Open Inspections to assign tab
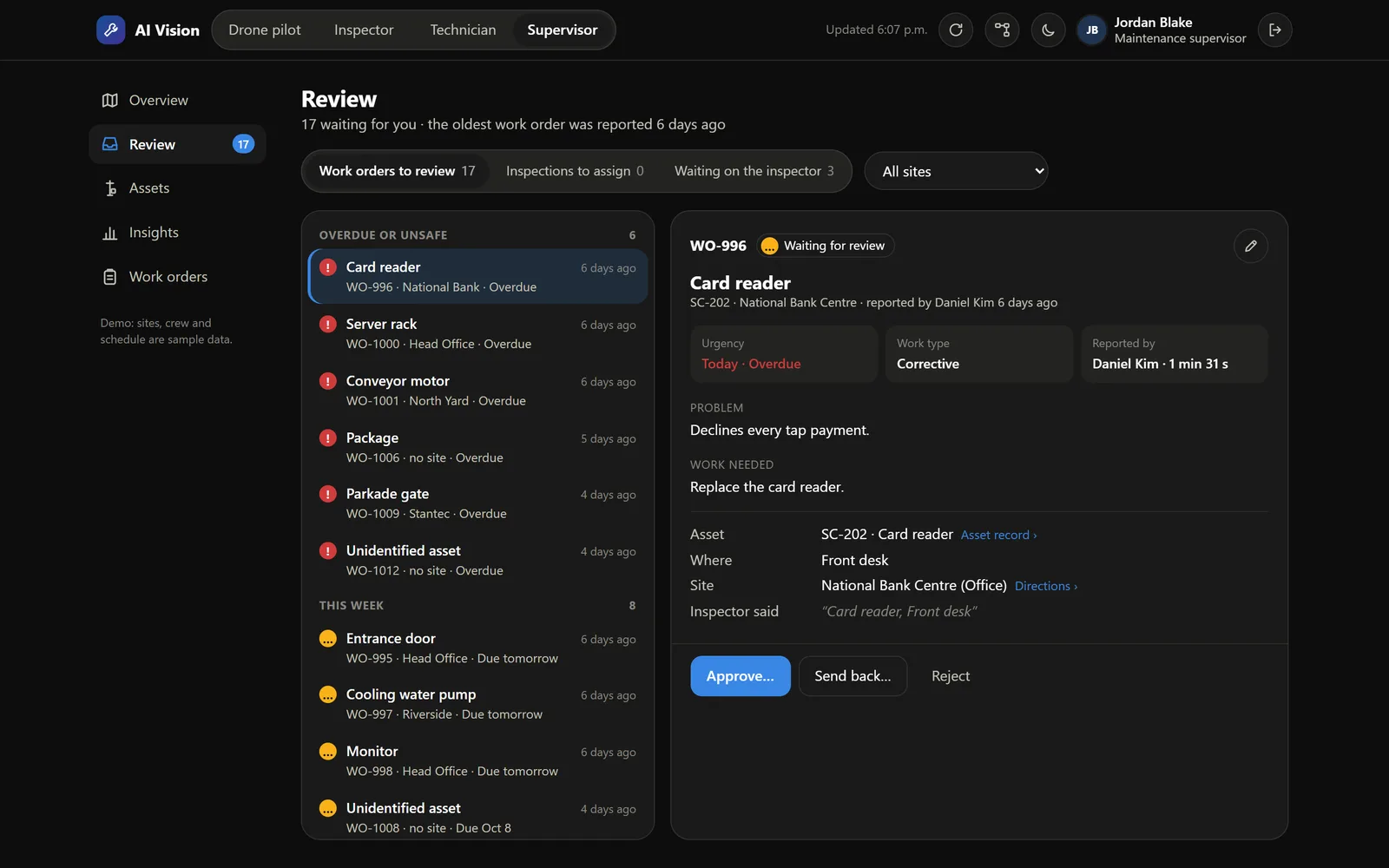The image size is (1389, 868). 575,171
